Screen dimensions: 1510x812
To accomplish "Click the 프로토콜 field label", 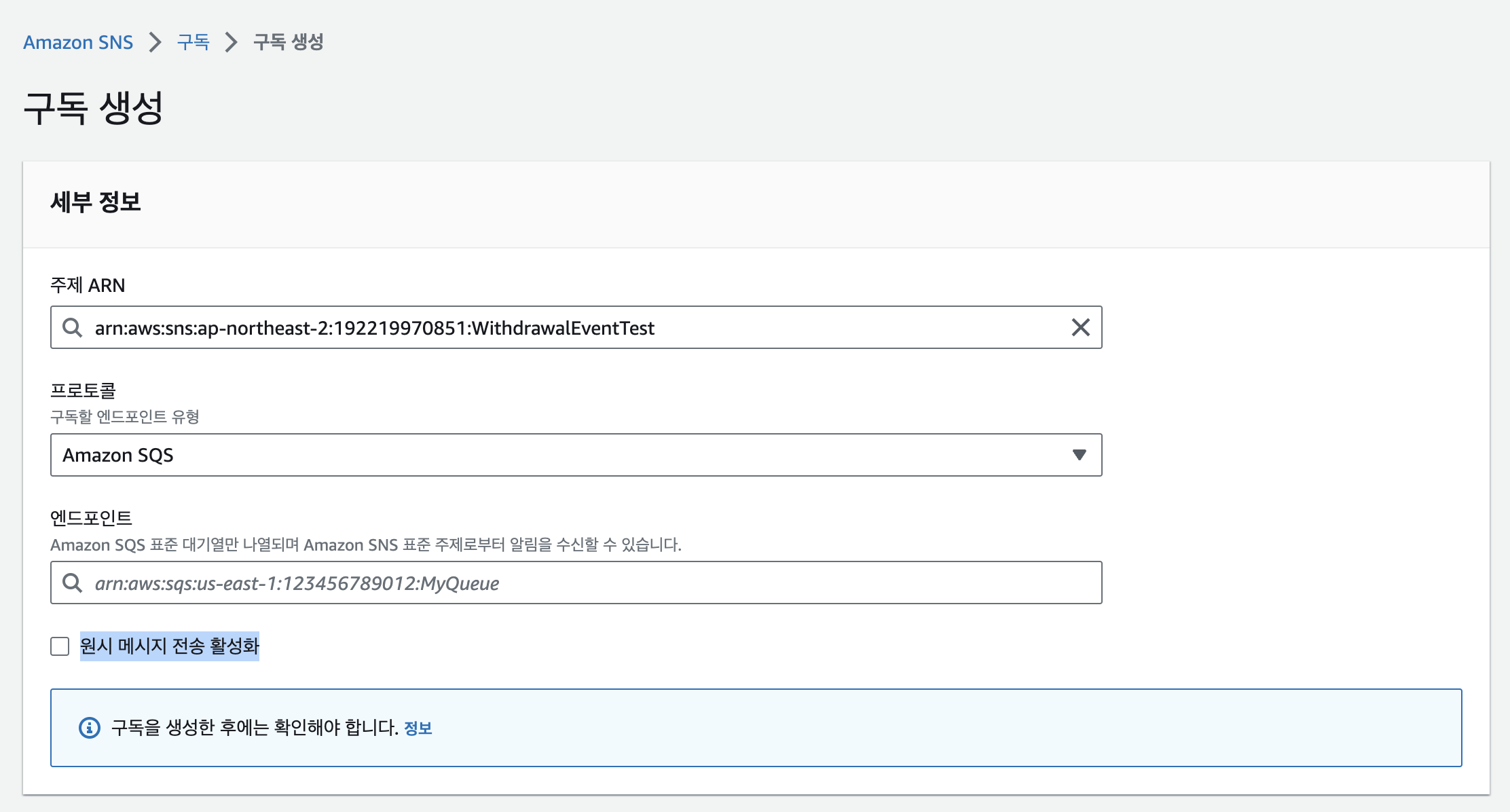I will pos(83,390).
